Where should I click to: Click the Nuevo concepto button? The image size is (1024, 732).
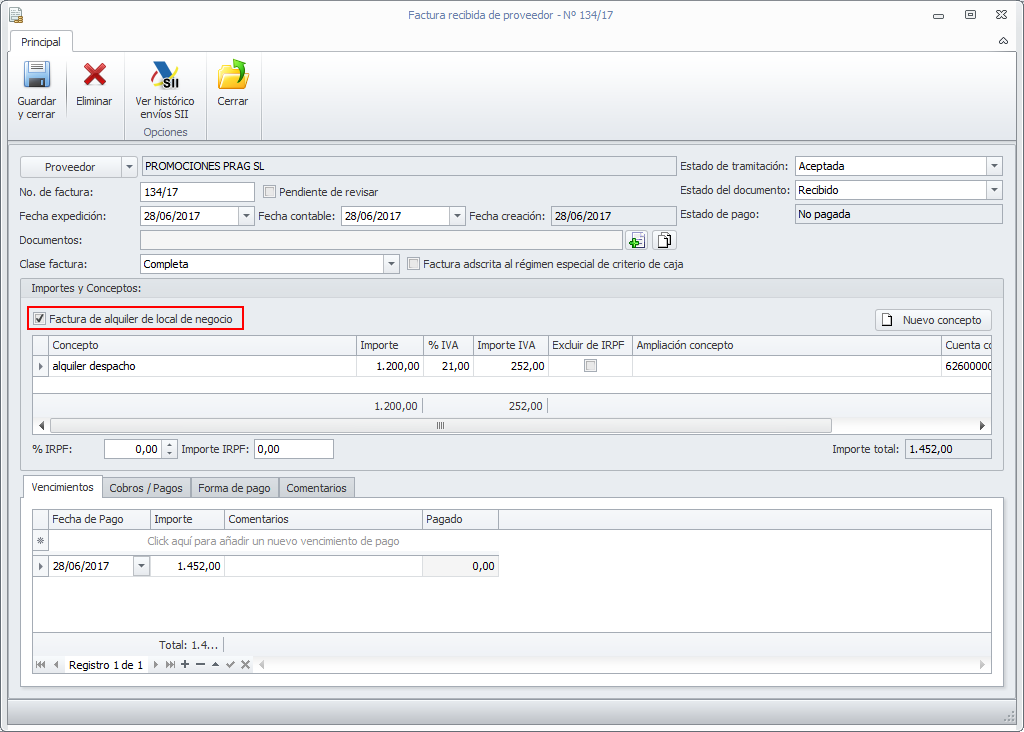tap(933, 320)
